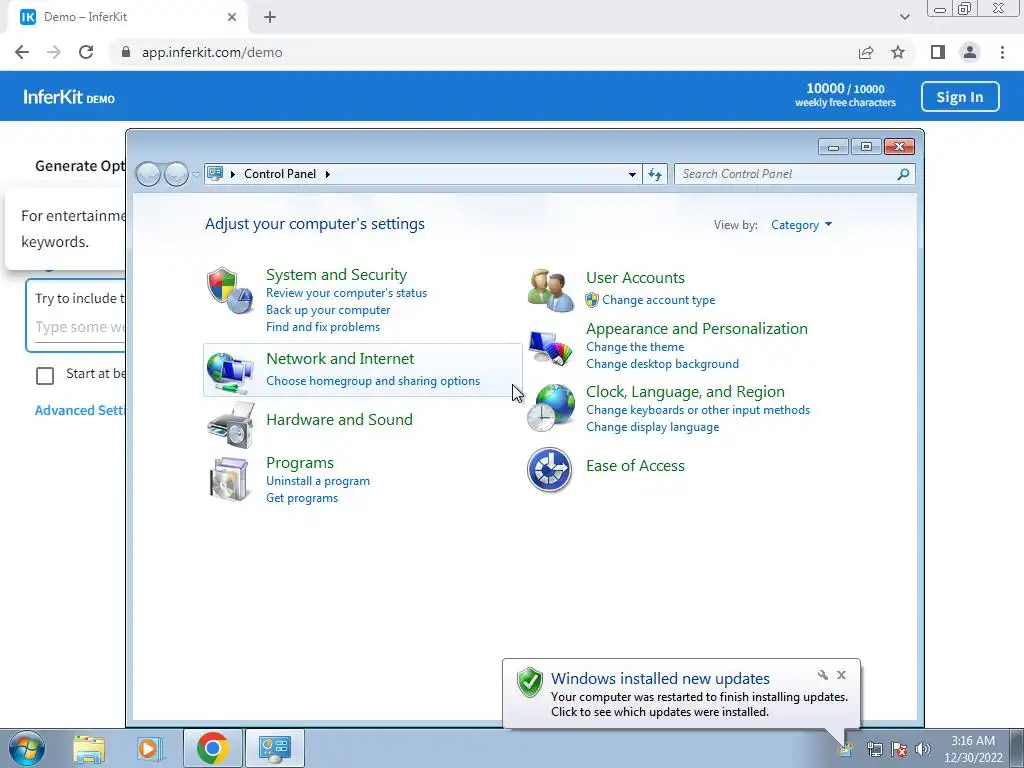
Task: Tick the 'Start at be...' checkbox in InferKit
Action: [45, 376]
